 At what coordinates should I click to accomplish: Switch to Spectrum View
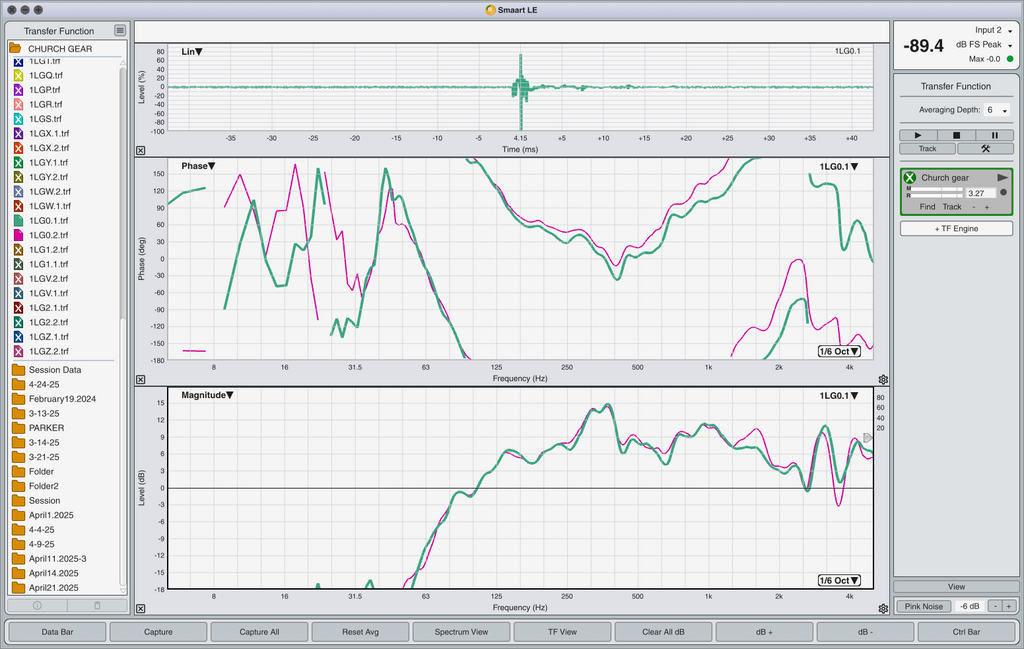(x=461, y=632)
